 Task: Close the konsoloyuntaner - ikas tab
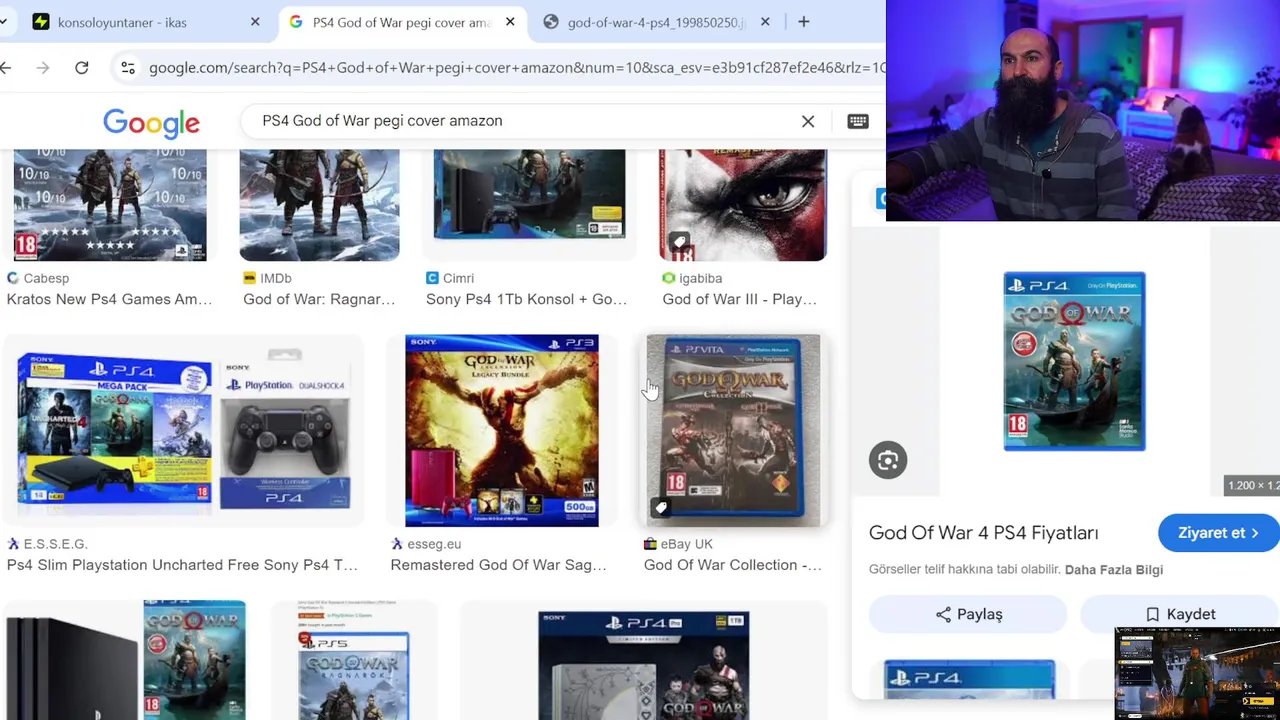(255, 22)
